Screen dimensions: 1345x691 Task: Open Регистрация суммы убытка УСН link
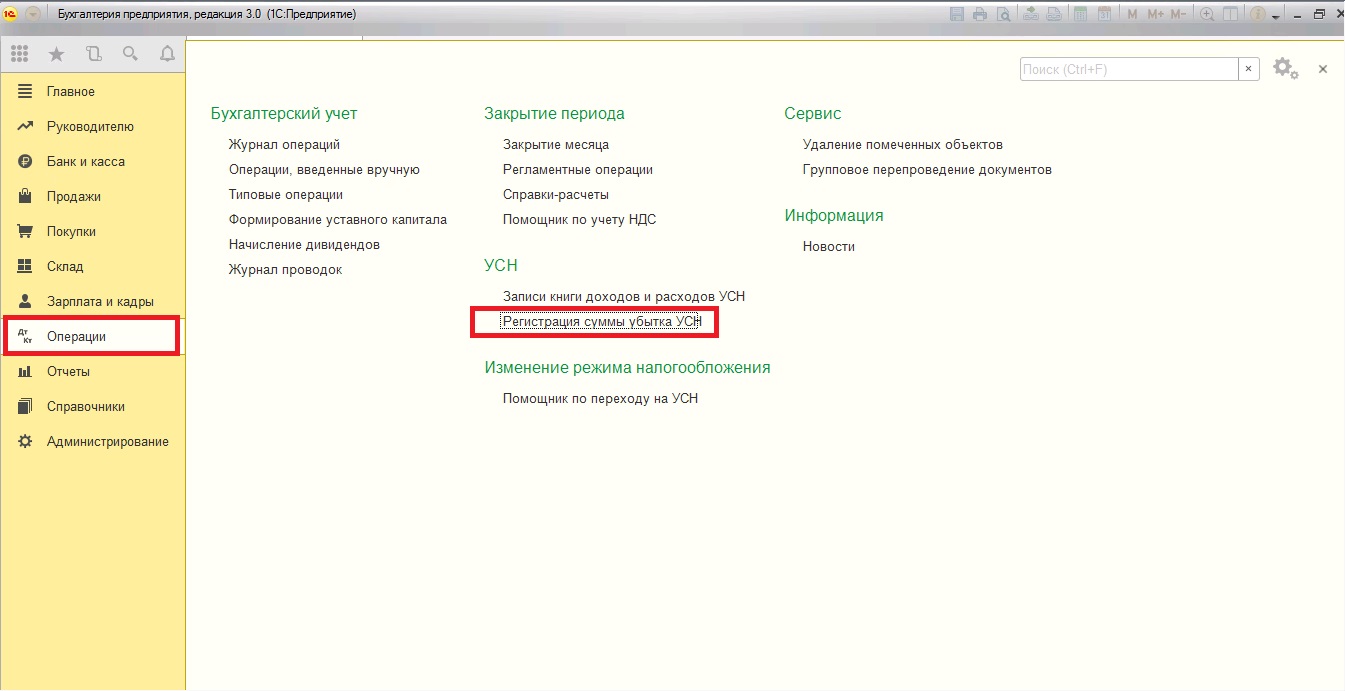pos(602,322)
